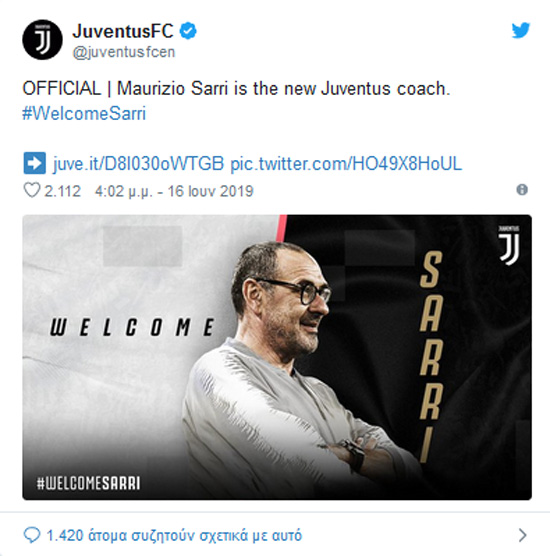This screenshot has width=550, height=556.
Task: Click the tweet timestamp 16 Ιουν 2019
Action: (174, 191)
